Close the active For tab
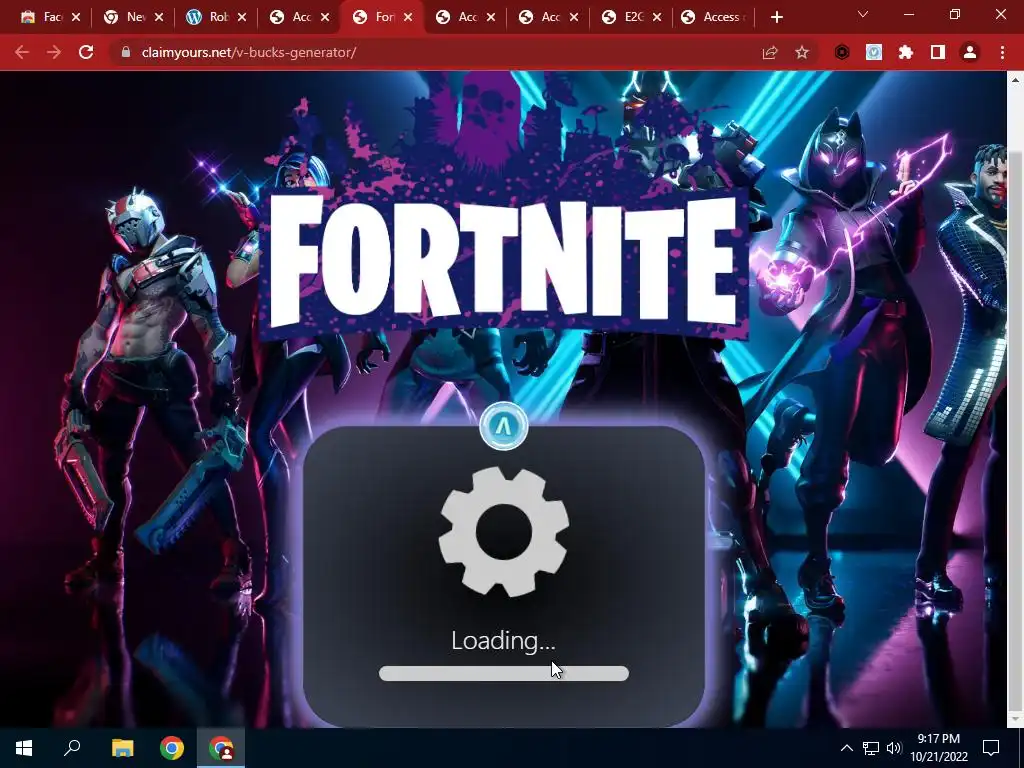 click(x=408, y=17)
